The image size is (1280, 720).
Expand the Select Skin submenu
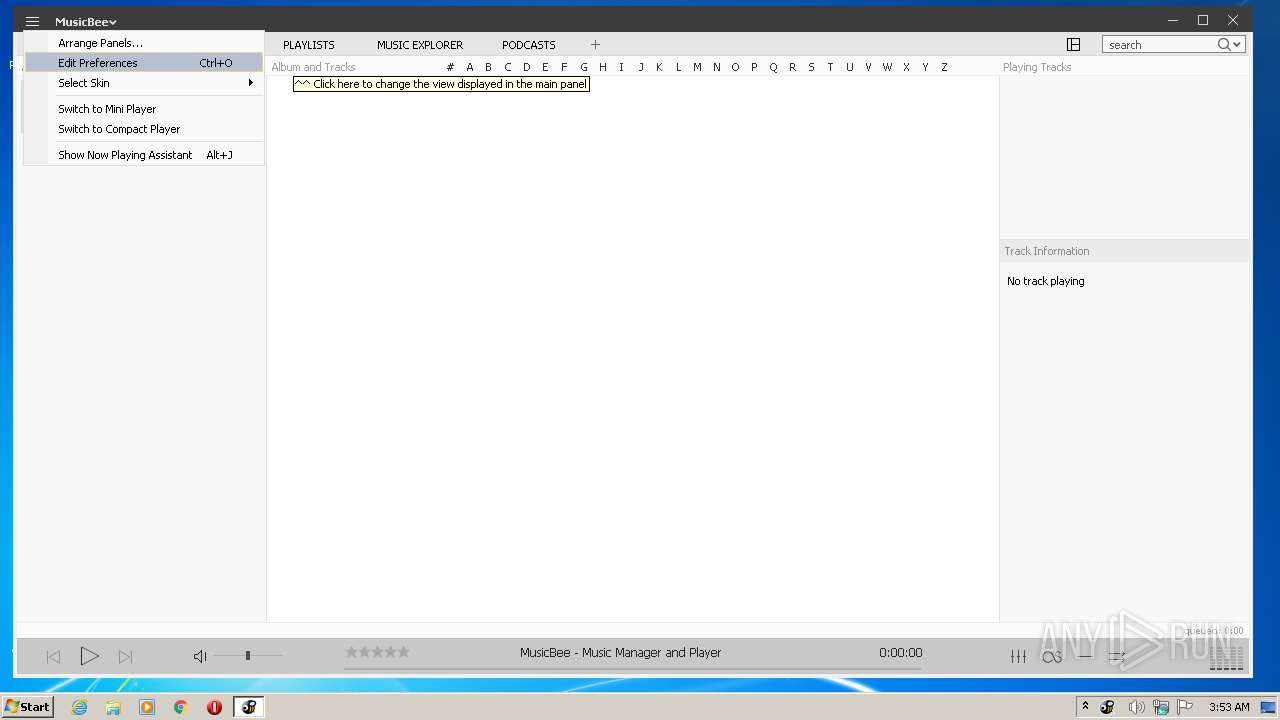click(144, 83)
